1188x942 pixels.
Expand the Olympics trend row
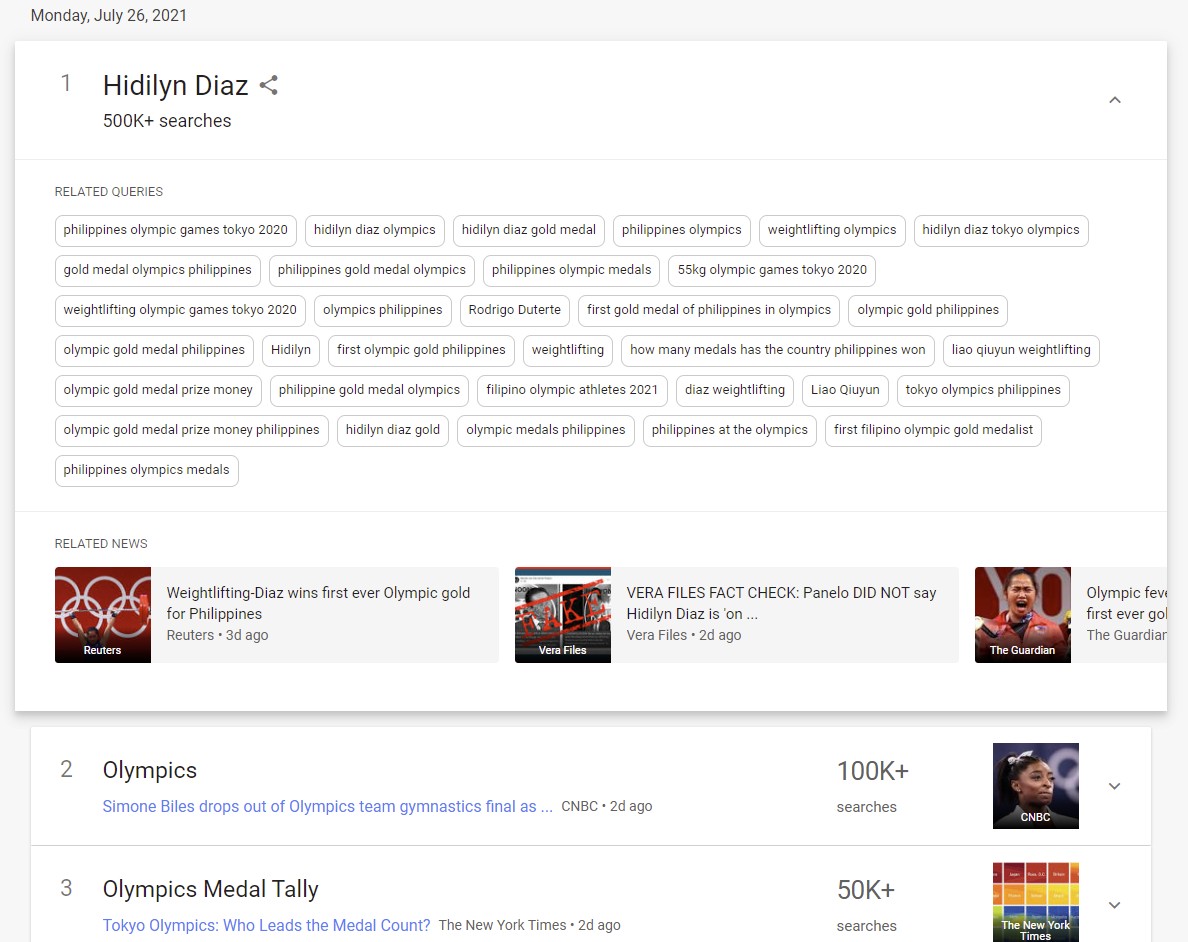coord(1115,786)
